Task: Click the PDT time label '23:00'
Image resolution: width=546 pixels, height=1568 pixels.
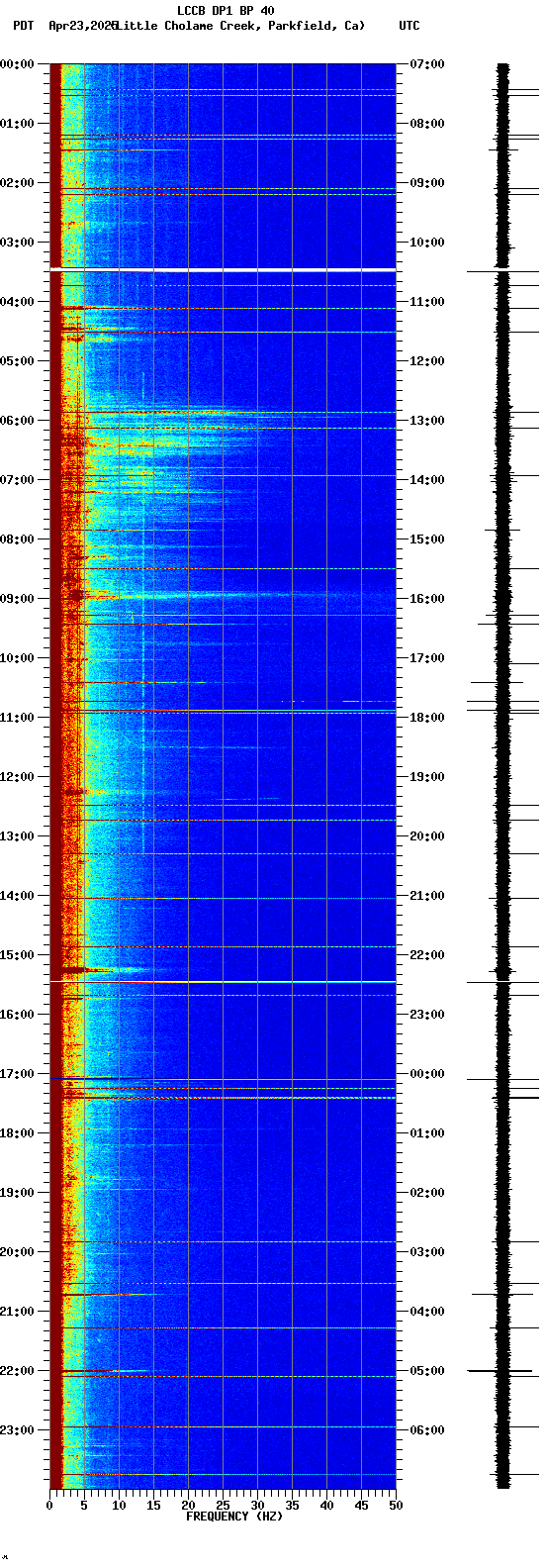Action: pyautogui.click(x=18, y=1430)
